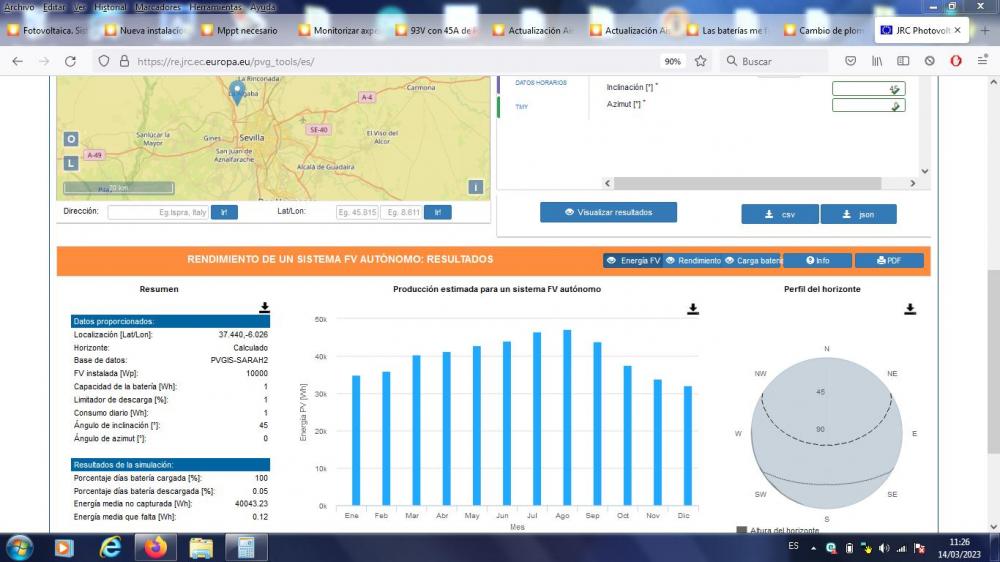Download the production chart data icon

[693, 309]
